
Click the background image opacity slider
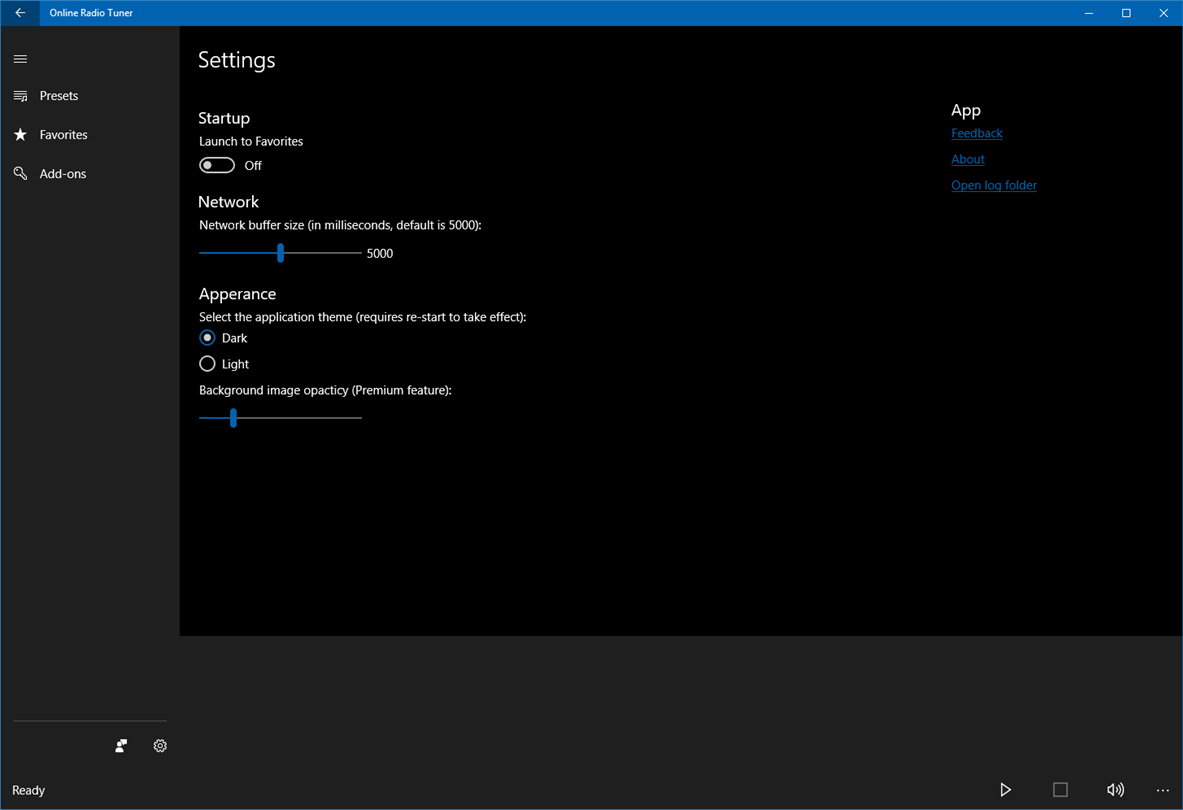[x=280, y=417]
